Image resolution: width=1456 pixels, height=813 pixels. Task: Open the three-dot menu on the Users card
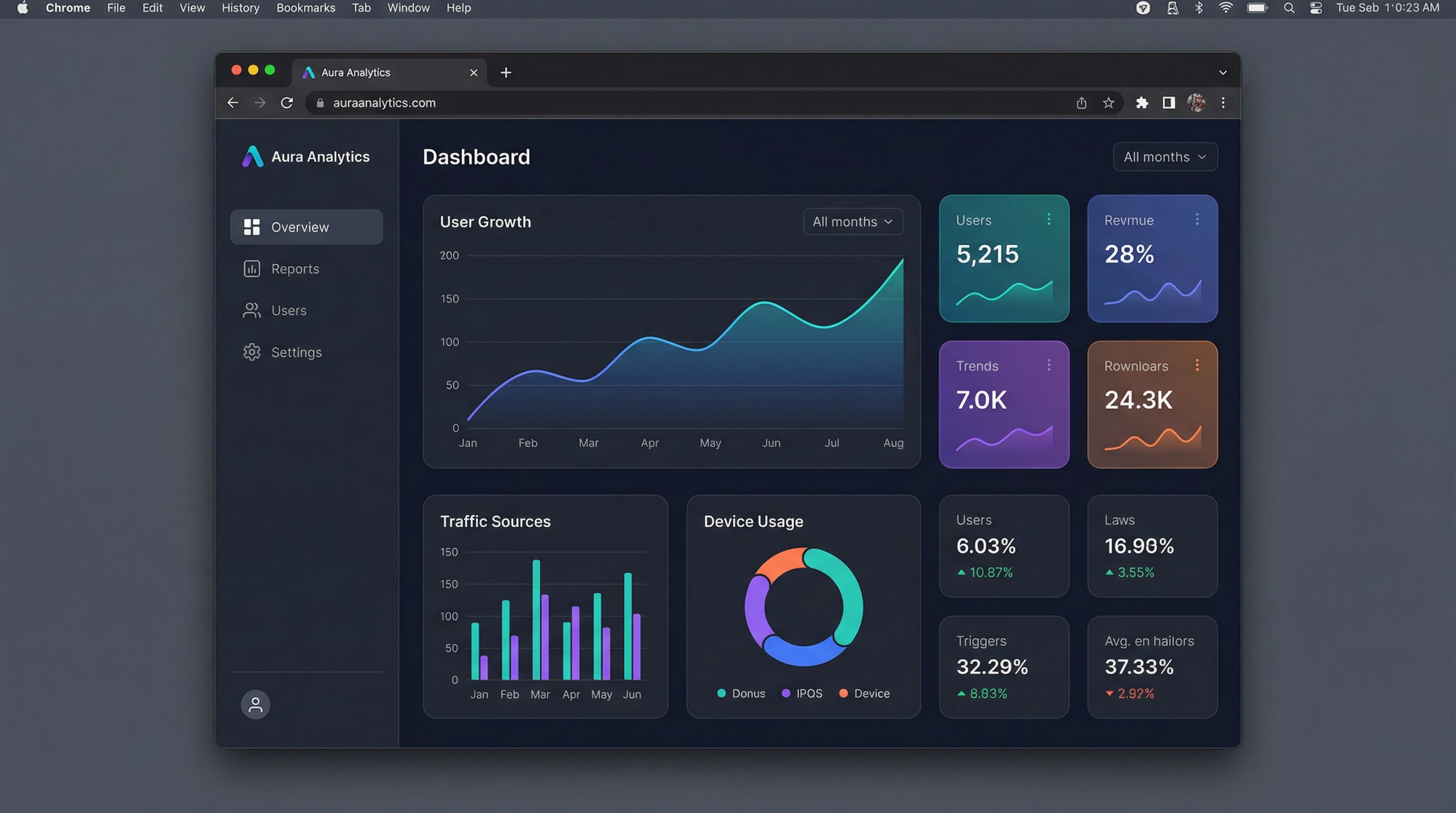(x=1050, y=219)
